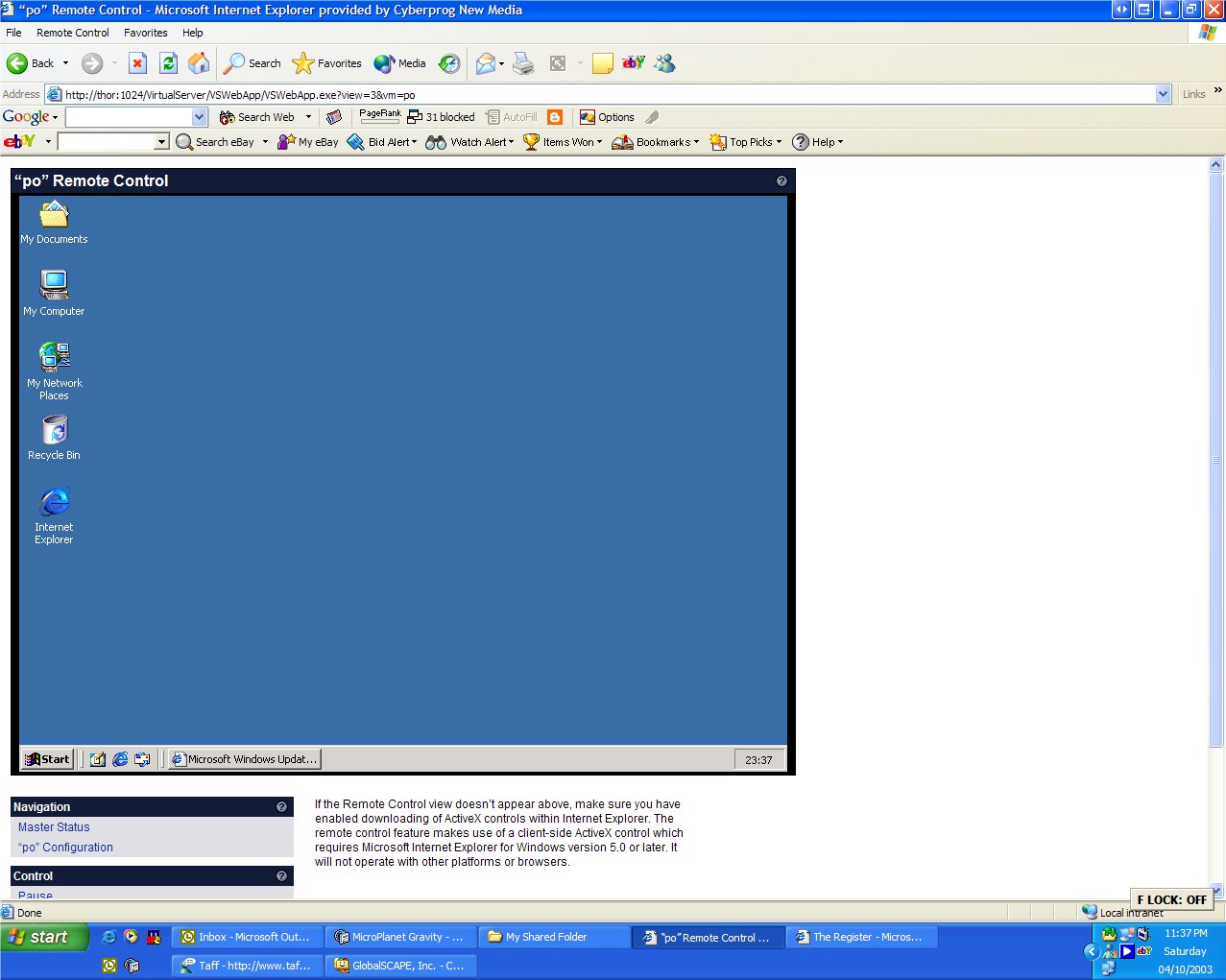
Task: Click the yellow note Discuss icon
Action: pyautogui.click(x=603, y=63)
